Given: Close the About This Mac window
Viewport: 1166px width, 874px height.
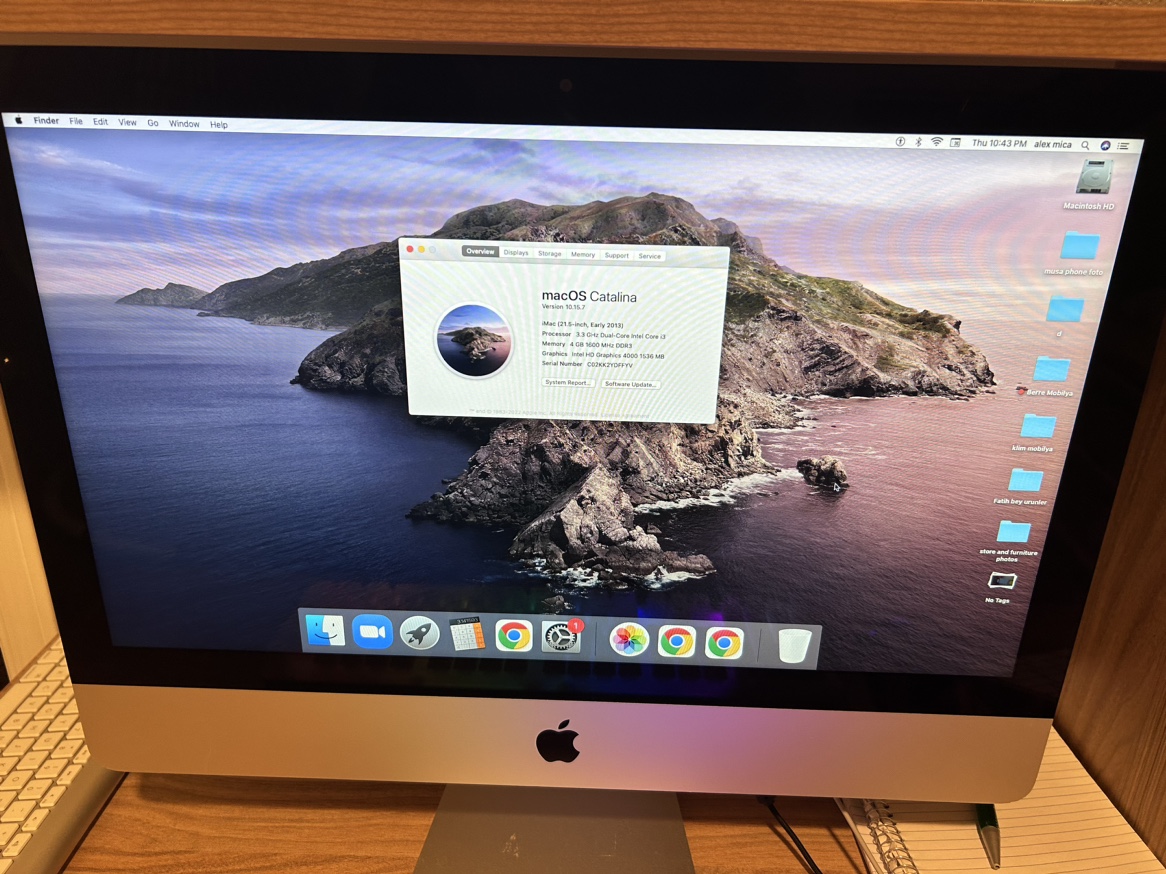Looking at the screenshot, I should [410, 249].
